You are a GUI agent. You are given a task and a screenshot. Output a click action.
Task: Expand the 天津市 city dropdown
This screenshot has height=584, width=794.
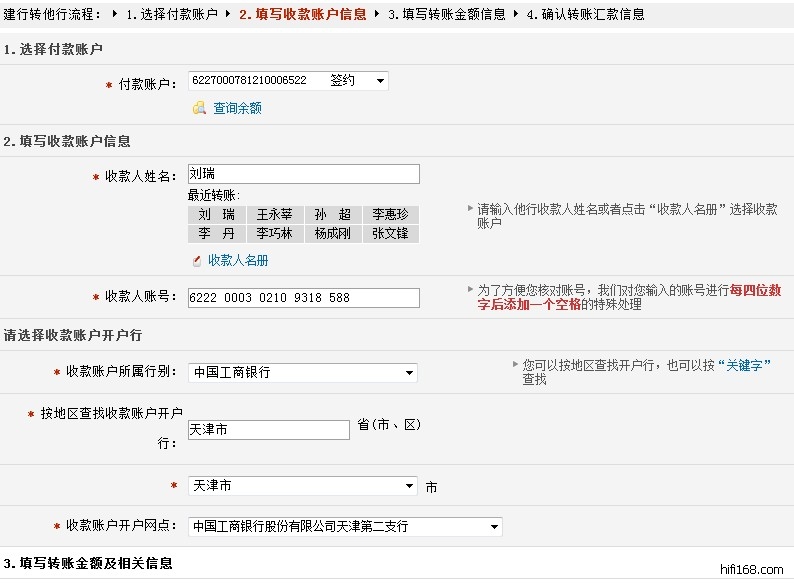point(409,486)
